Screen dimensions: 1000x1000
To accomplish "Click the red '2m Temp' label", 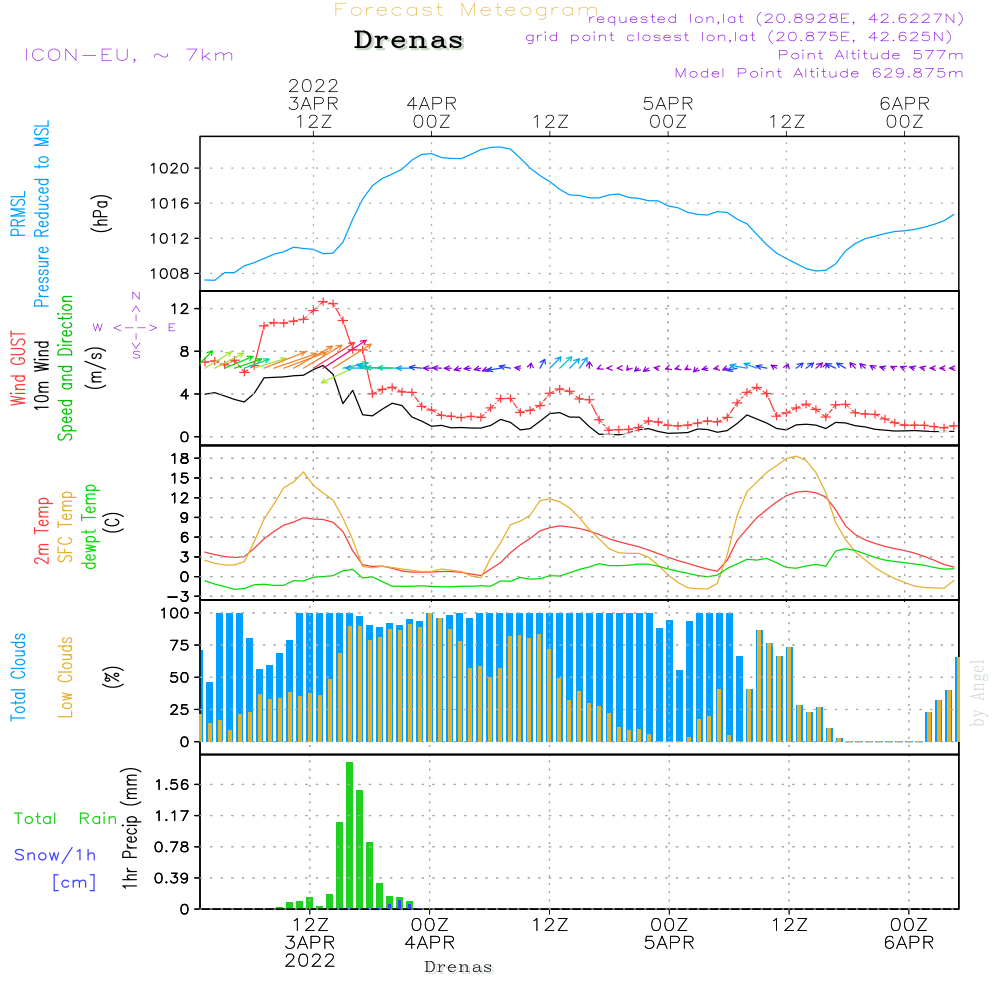I will point(41,531).
